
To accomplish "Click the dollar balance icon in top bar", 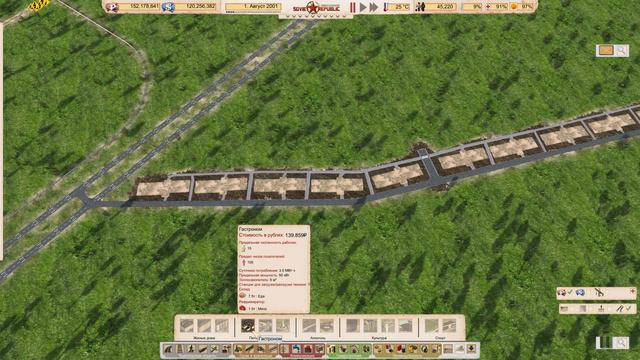I will (x=168, y=7).
